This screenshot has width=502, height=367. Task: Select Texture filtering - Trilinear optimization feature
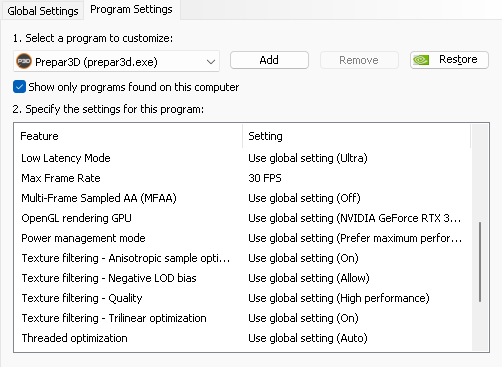pos(114,318)
